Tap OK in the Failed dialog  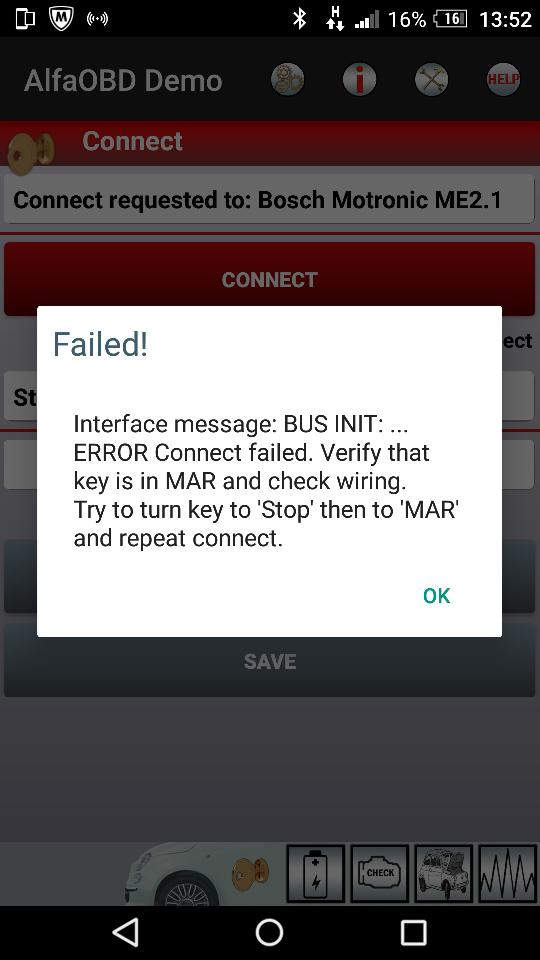(437, 596)
